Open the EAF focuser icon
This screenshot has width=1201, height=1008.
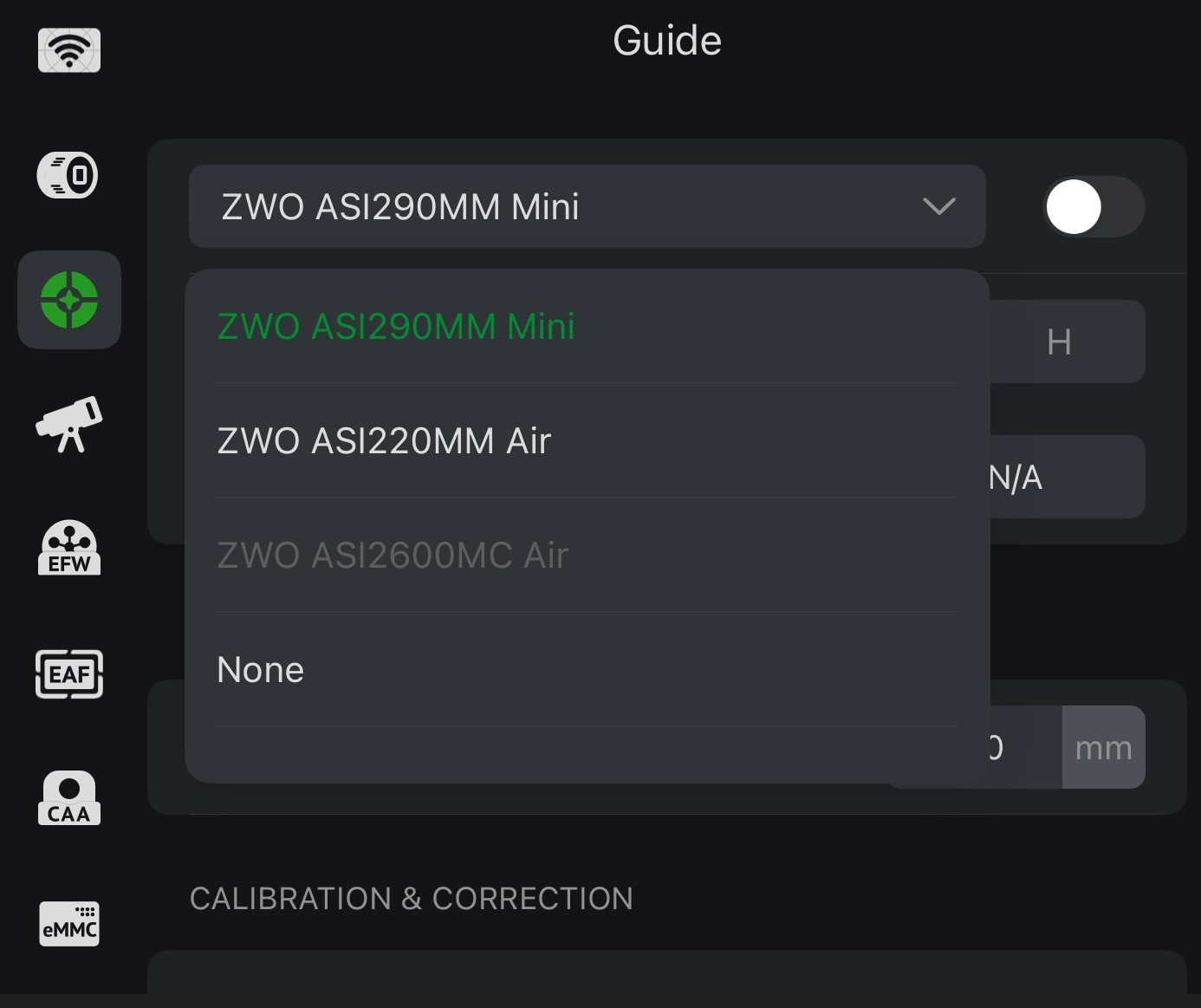pos(69,673)
